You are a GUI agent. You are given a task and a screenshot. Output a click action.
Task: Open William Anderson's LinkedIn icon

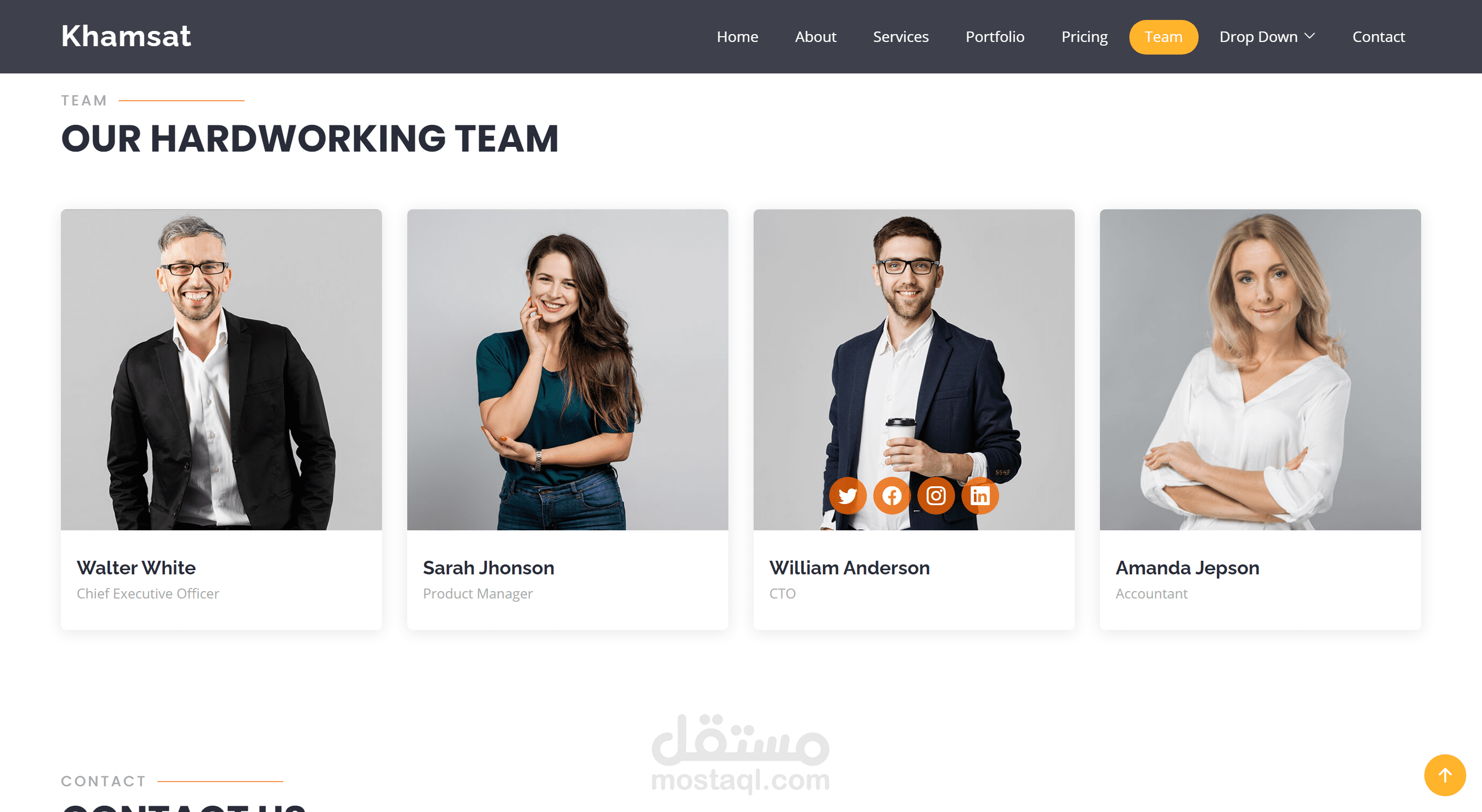click(980, 496)
